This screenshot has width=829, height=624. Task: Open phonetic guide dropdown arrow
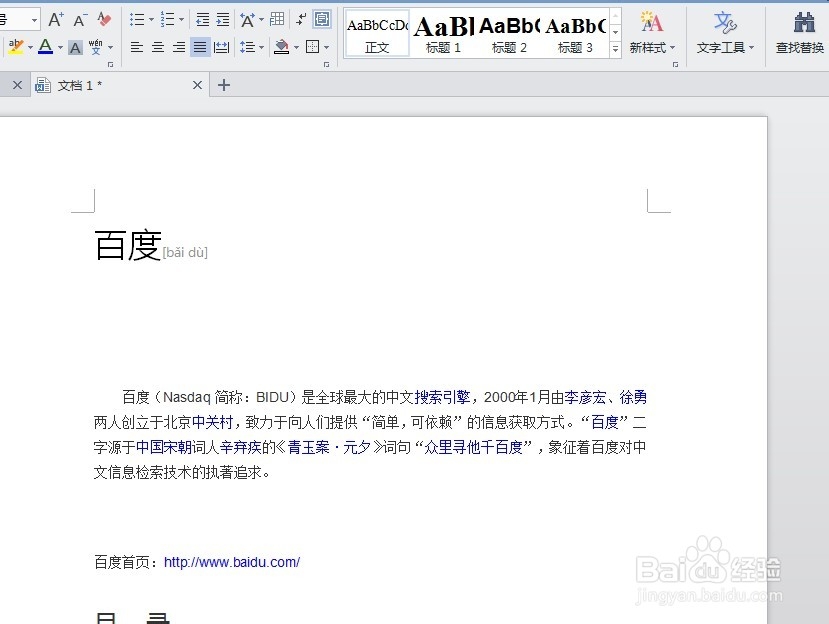(x=110, y=48)
